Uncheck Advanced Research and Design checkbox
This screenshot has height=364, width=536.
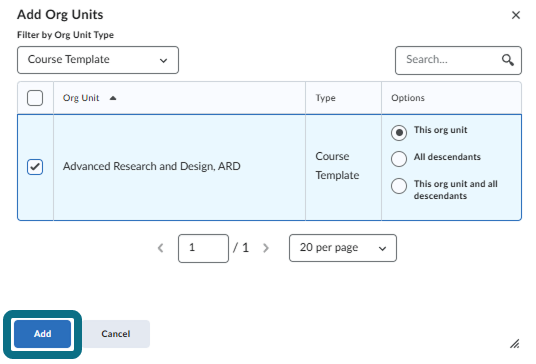35,167
